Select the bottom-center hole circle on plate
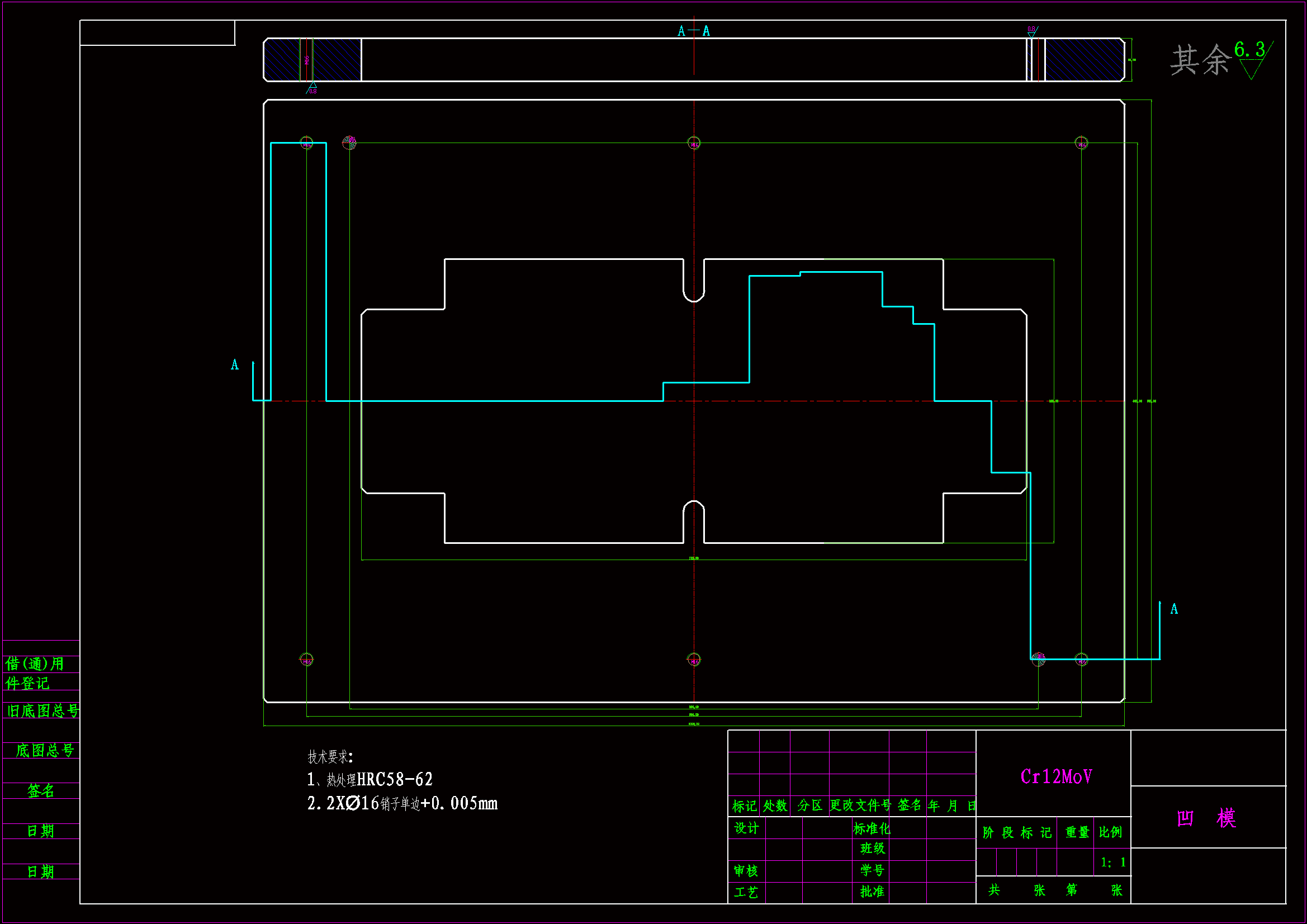The width and height of the screenshot is (1307, 924). pos(693,660)
